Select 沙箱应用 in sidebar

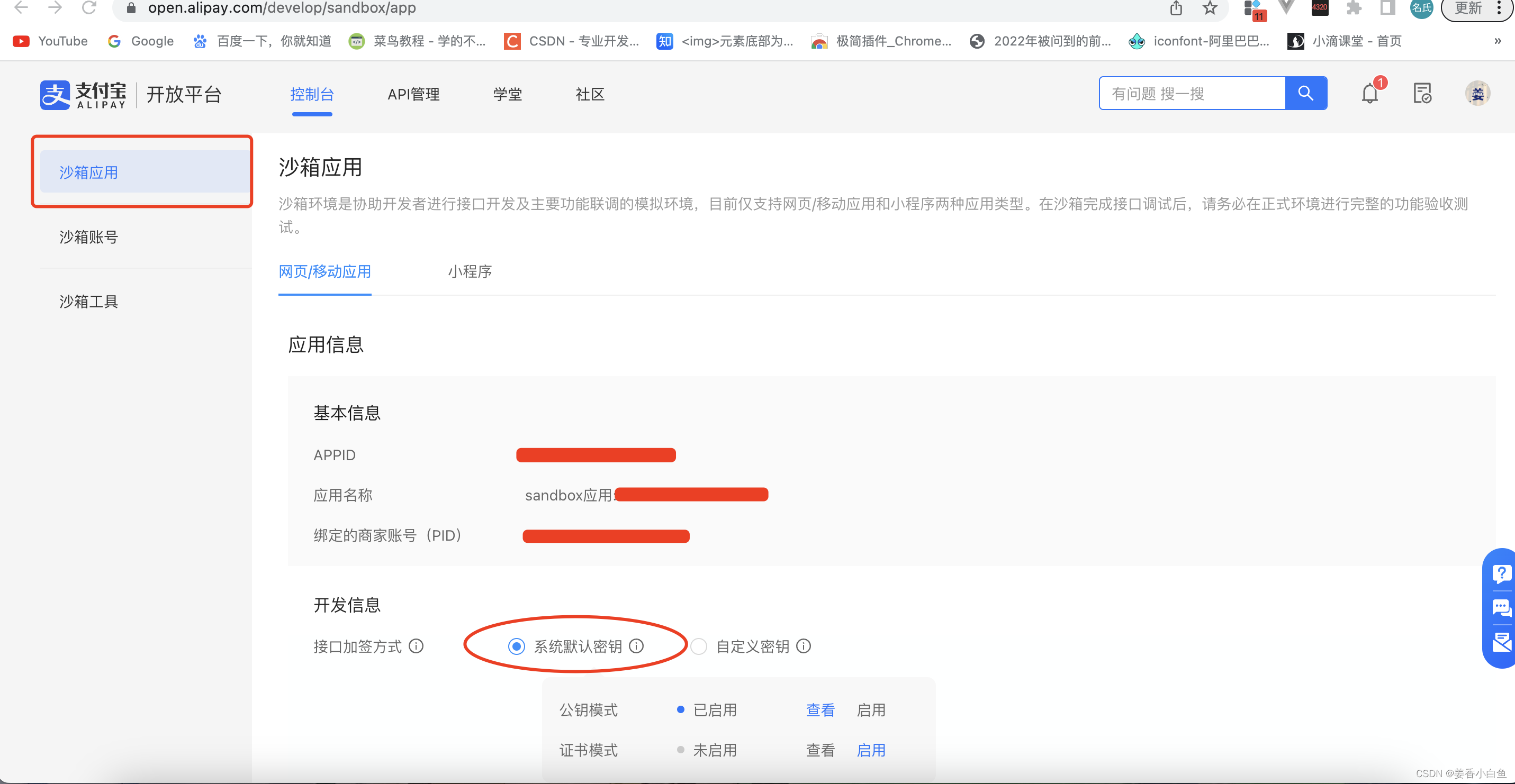[146, 172]
